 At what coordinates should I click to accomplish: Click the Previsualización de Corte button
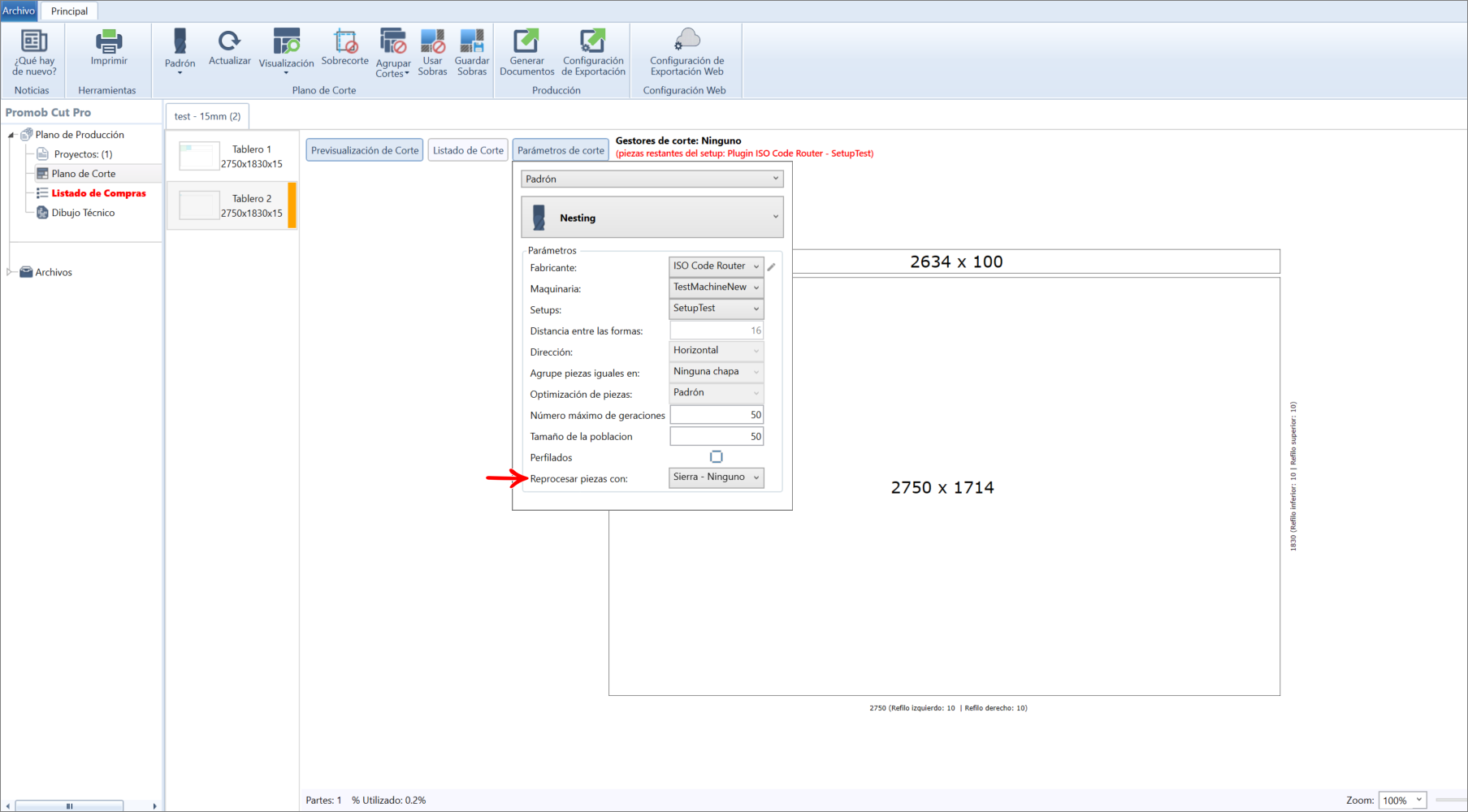[x=365, y=150]
